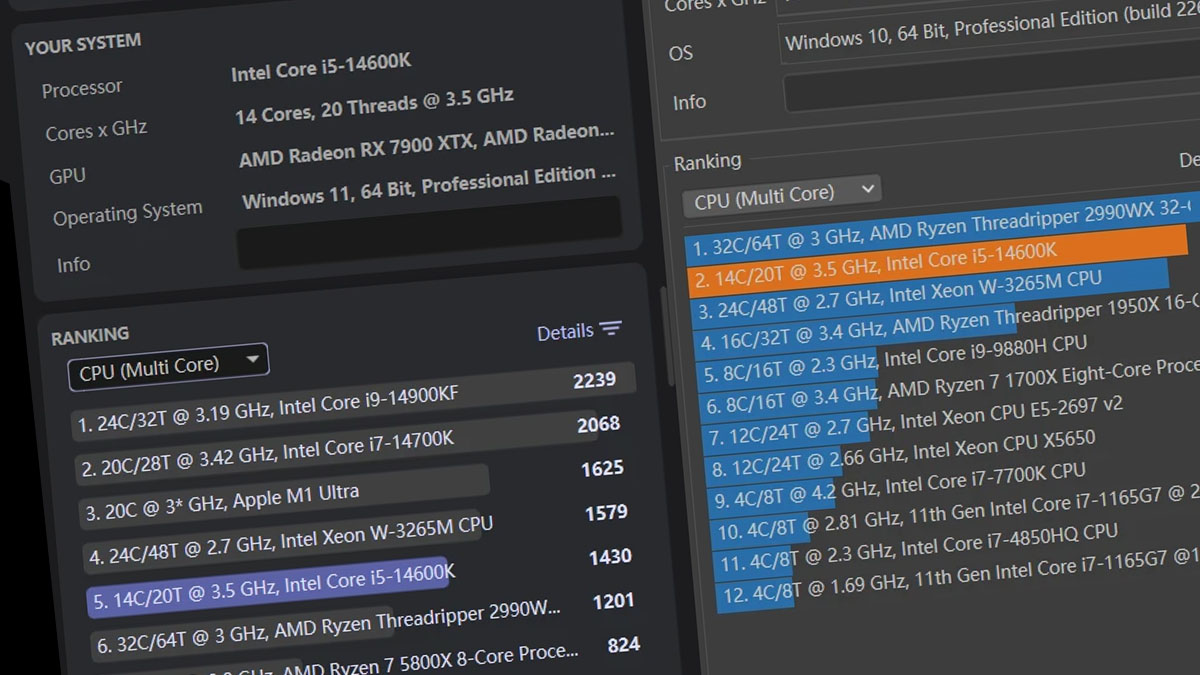
Task: Open CPU (Multi Core) dropdown in right window
Action: [x=782, y=194]
